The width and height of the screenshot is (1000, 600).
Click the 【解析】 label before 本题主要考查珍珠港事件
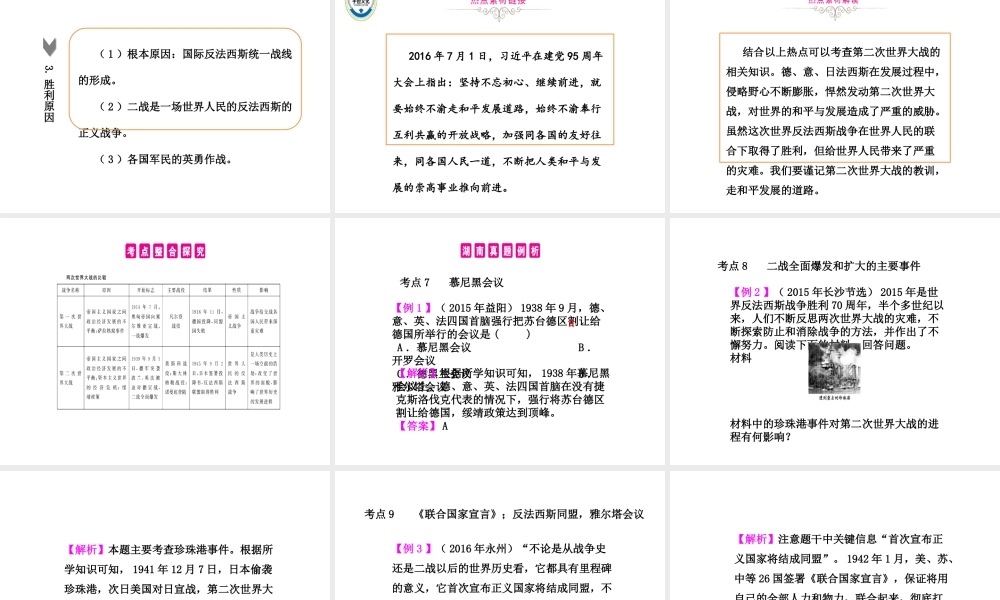click(x=85, y=550)
